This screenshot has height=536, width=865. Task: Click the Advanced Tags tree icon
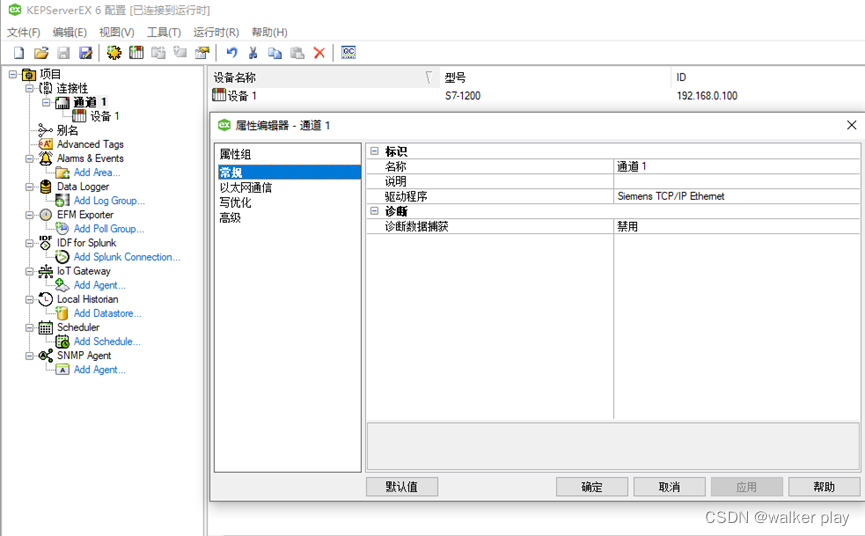(x=46, y=144)
